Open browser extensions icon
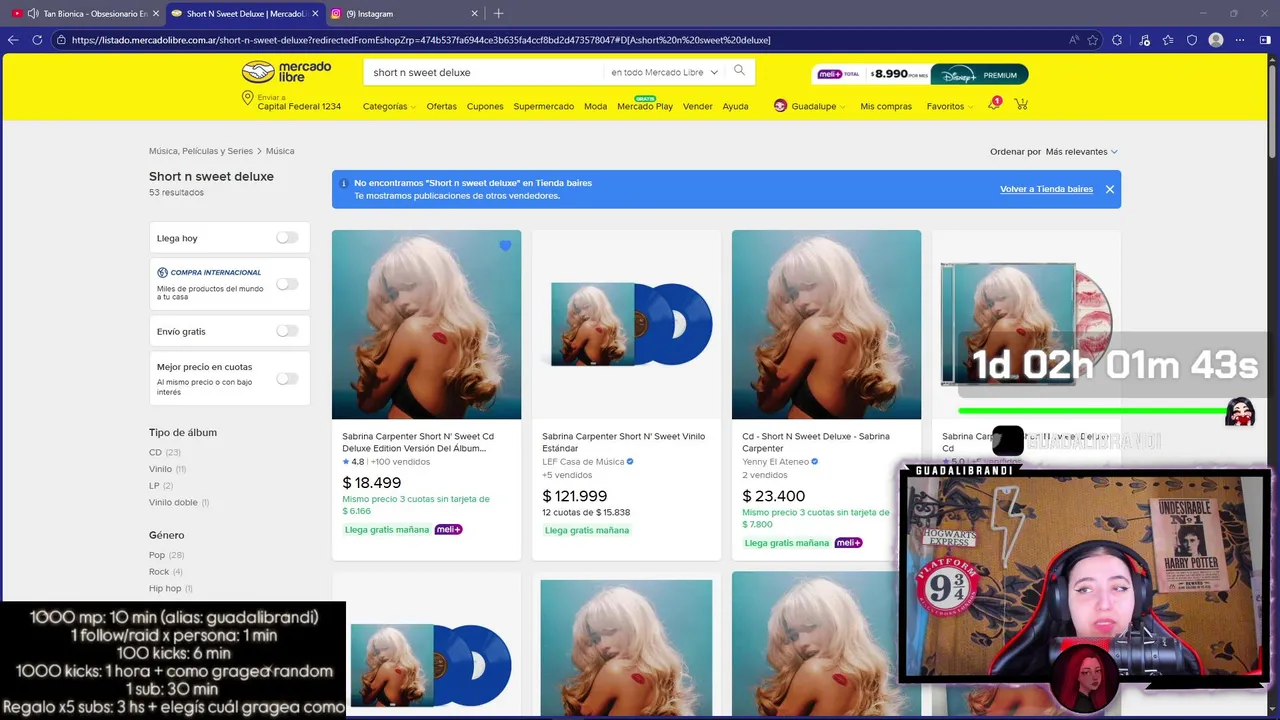 coord(1117,40)
